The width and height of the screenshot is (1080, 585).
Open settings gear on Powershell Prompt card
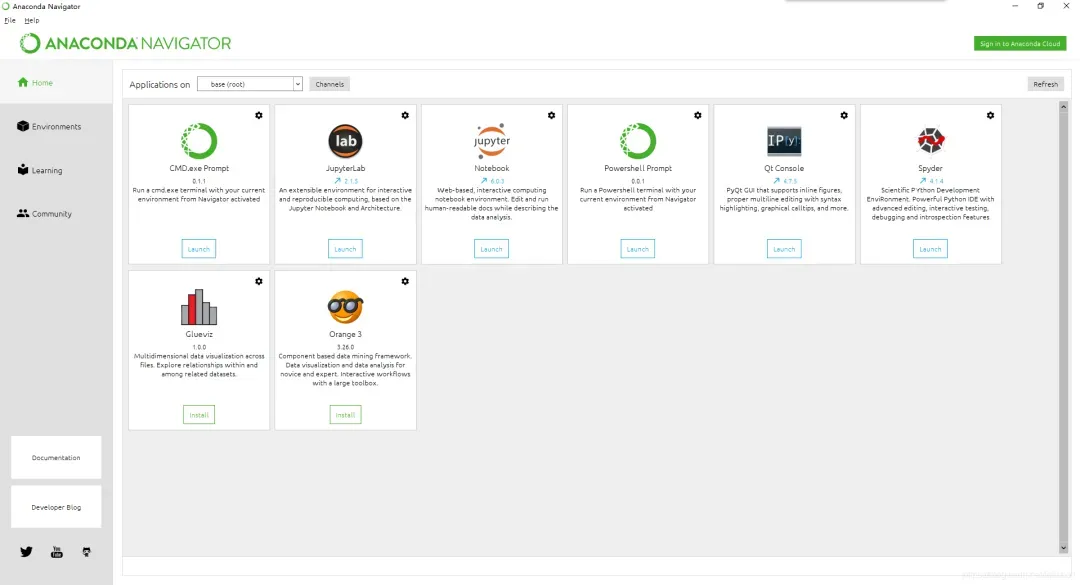(x=698, y=115)
